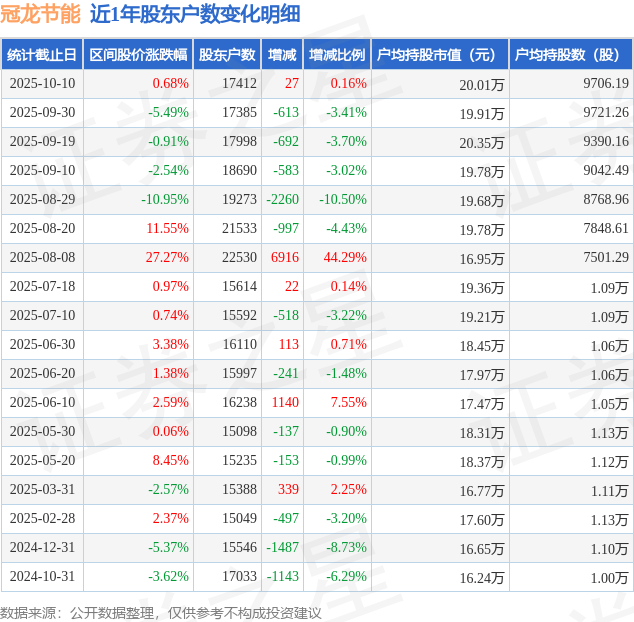Select the 户均持股市值（元） column header

tap(439, 55)
